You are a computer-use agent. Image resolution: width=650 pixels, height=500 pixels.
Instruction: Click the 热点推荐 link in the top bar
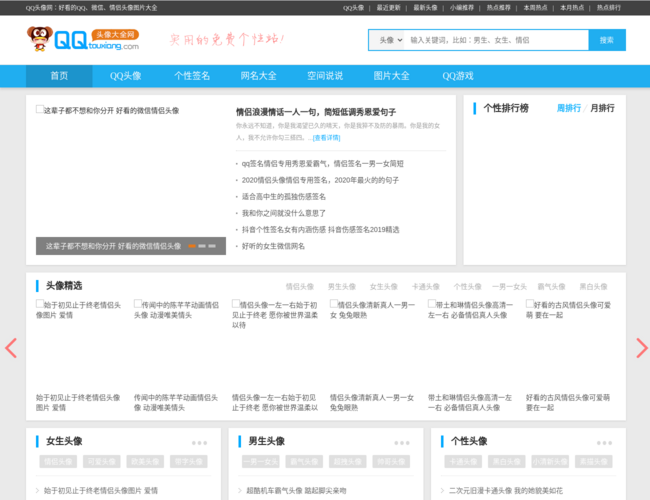point(499,7)
